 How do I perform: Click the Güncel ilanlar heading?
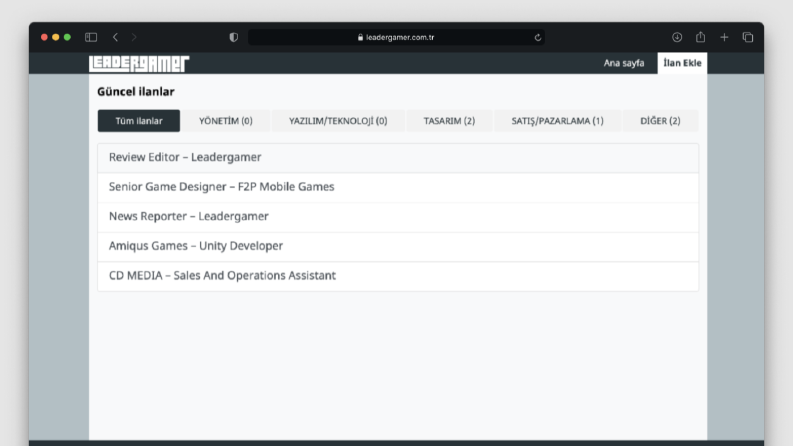pos(136,92)
